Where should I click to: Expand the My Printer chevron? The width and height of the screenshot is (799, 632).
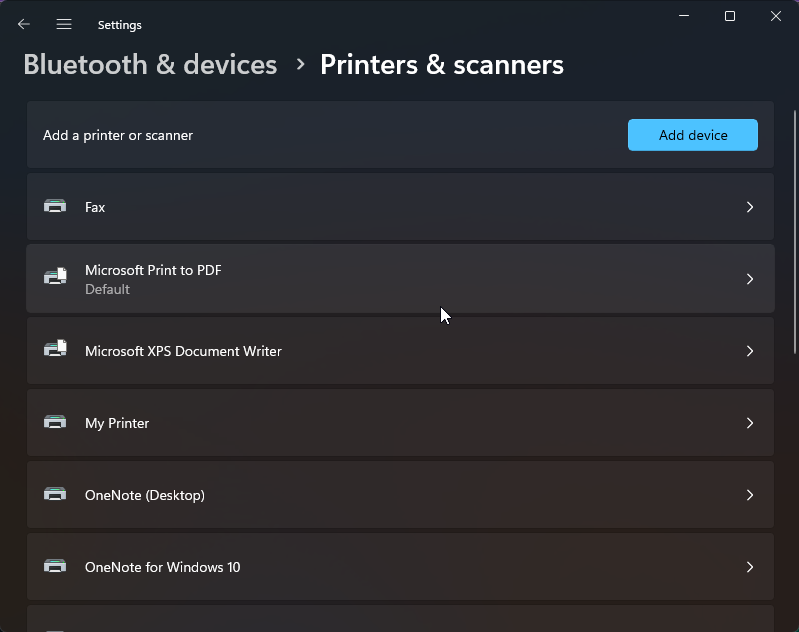click(x=750, y=423)
